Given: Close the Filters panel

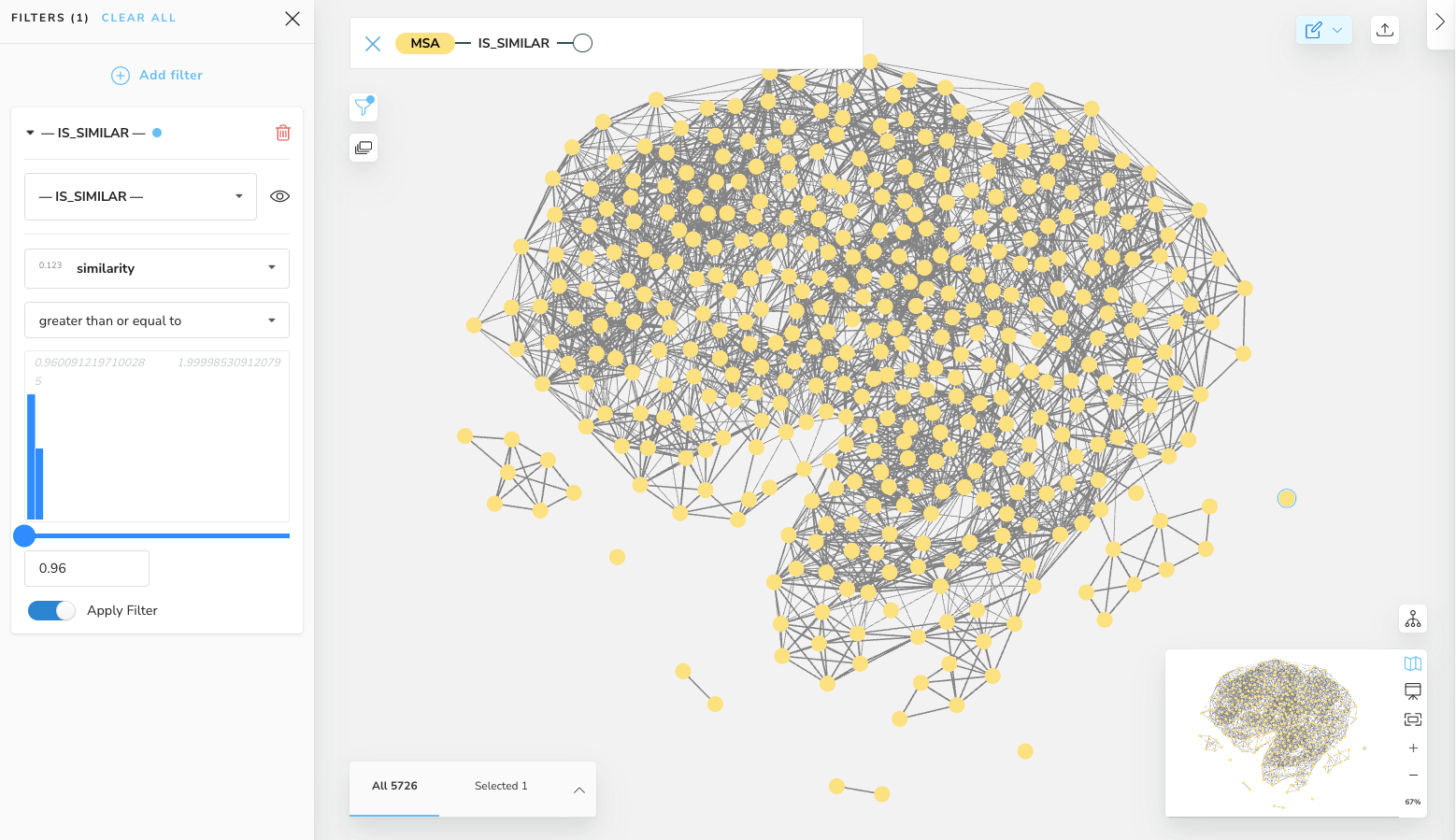Looking at the screenshot, I should click(x=293, y=19).
